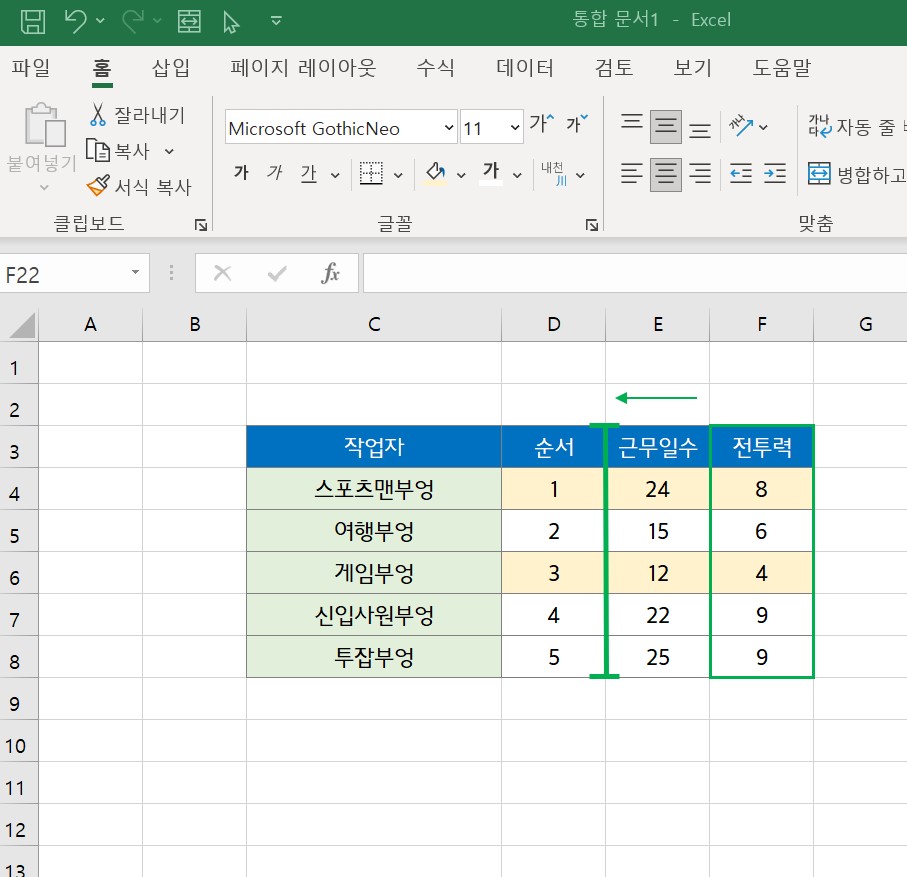Select the 홈 ribbon tab
The width and height of the screenshot is (907, 877).
(102, 68)
